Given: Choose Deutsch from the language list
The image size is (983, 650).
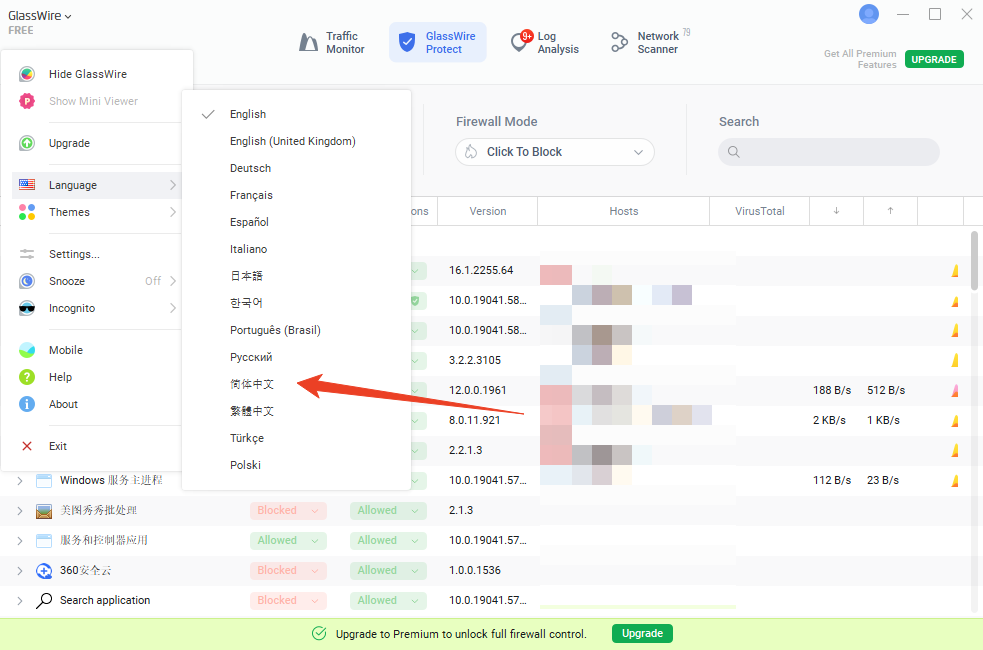Looking at the screenshot, I should 250,168.
